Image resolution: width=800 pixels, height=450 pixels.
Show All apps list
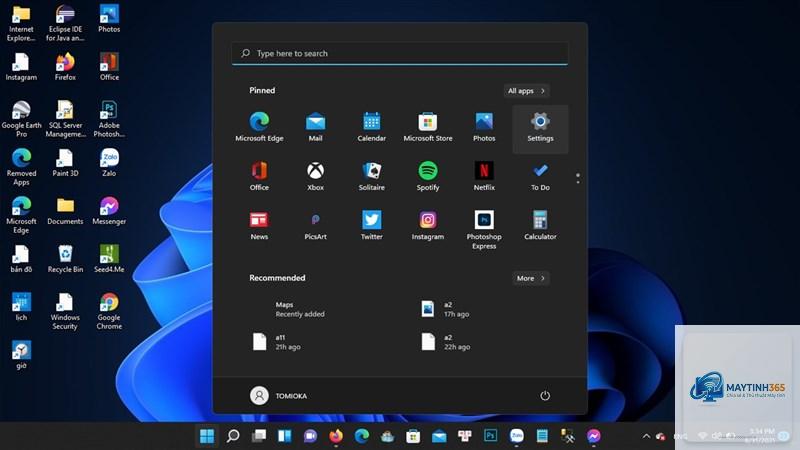[x=526, y=91]
